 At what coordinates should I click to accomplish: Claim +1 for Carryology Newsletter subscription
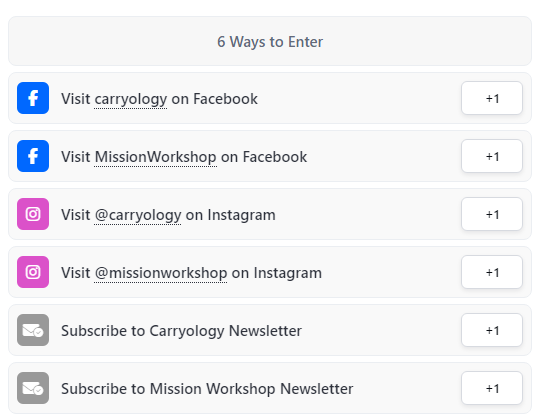(492, 330)
